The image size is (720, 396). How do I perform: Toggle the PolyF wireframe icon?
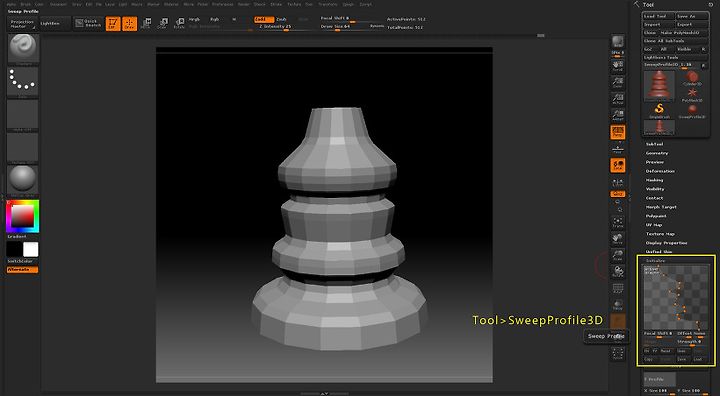click(x=618, y=289)
